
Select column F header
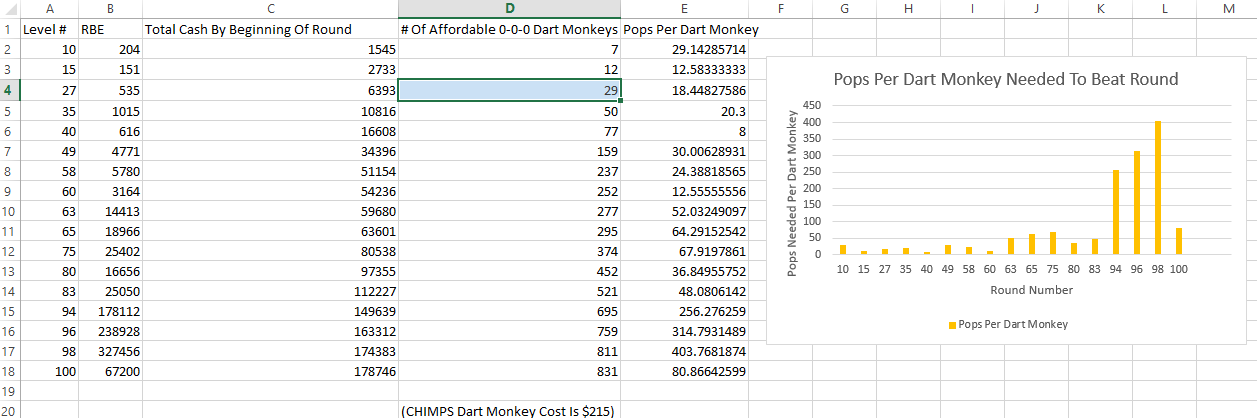pyautogui.click(x=779, y=9)
